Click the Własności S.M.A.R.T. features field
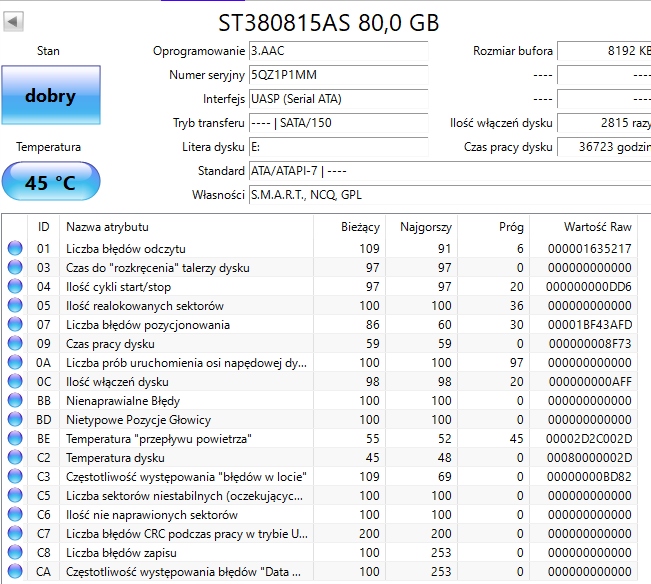Screen dimensions: 651x584 coord(448,195)
